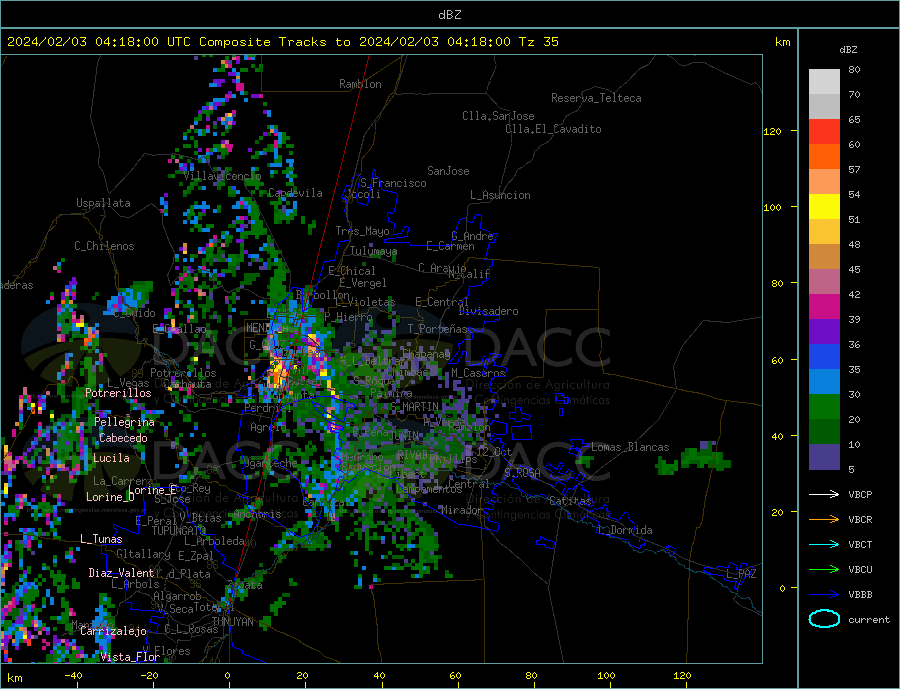Screen dimensions: 900x689
Task: Click the white 'Carrizalejo' map label
Action: click(x=113, y=631)
